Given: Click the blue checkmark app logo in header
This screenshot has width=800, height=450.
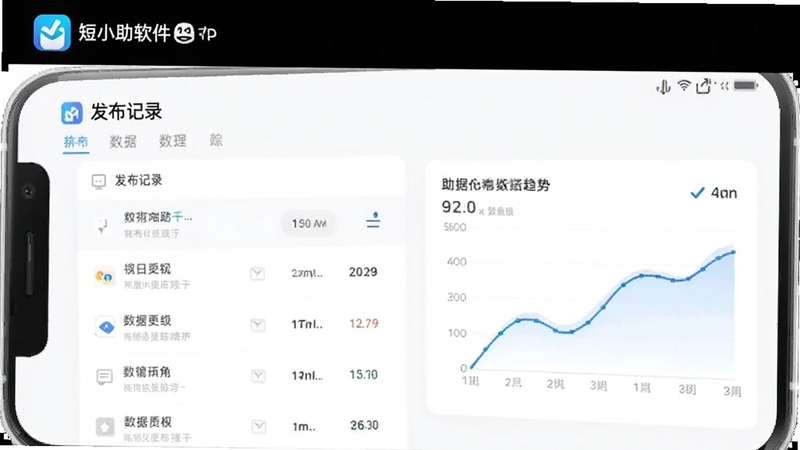Looking at the screenshot, I should [x=52, y=33].
